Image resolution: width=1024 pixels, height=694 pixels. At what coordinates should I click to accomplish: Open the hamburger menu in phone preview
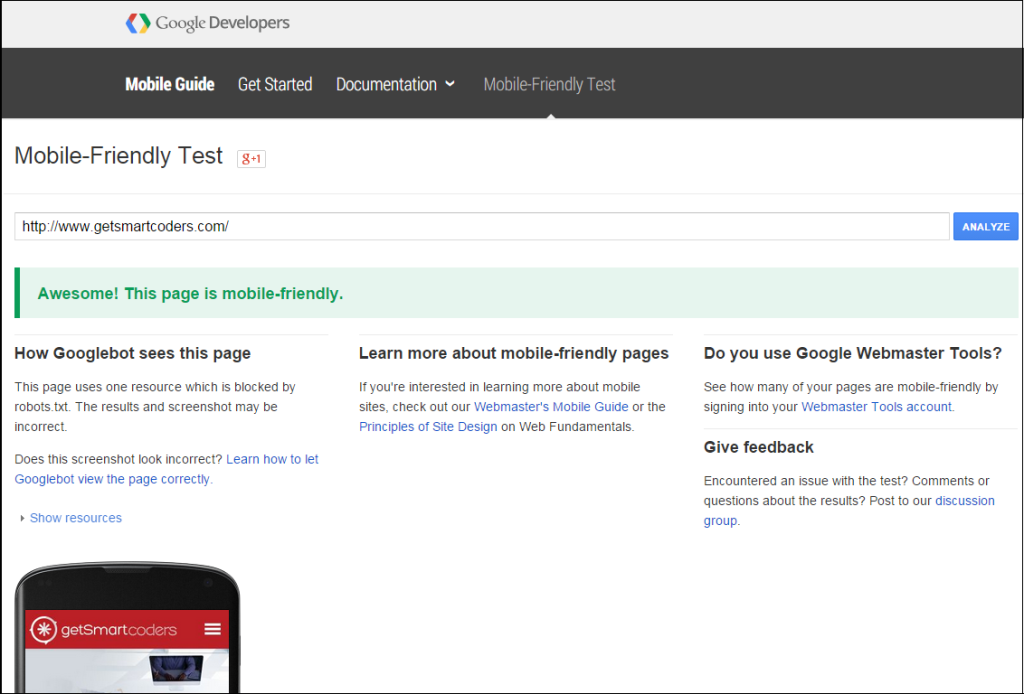click(212, 629)
